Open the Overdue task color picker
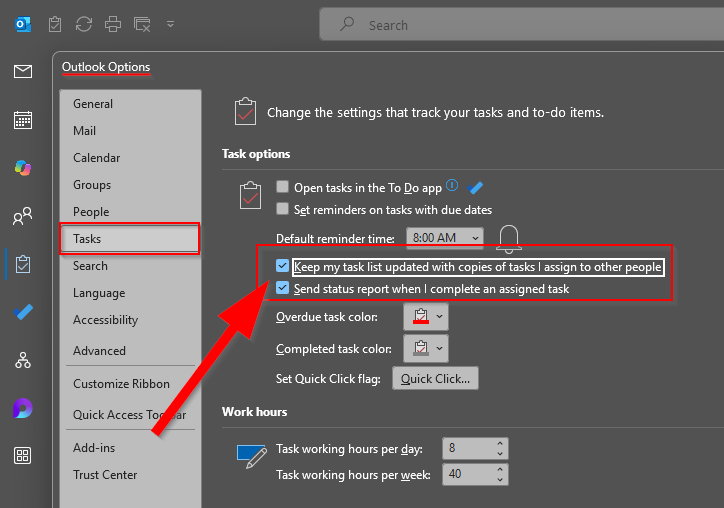Screen dimensions: 724x508 tap(426, 317)
